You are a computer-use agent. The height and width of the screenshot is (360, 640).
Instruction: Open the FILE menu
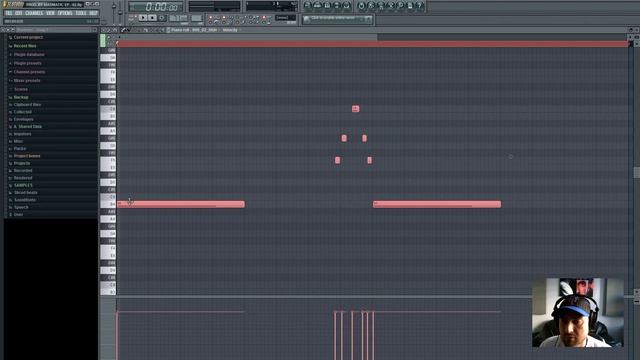tap(9, 13)
